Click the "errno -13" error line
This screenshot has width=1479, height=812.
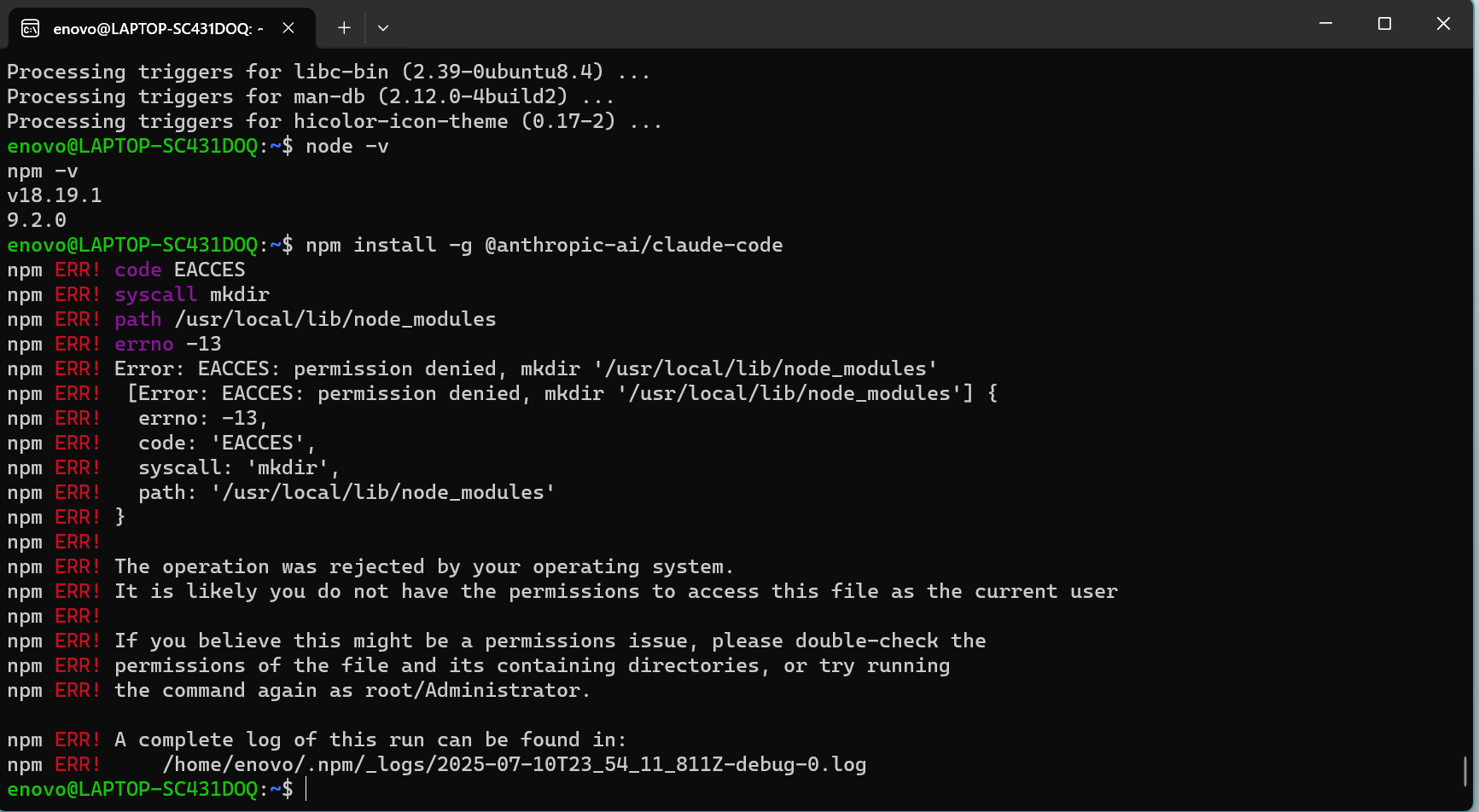tap(167, 344)
